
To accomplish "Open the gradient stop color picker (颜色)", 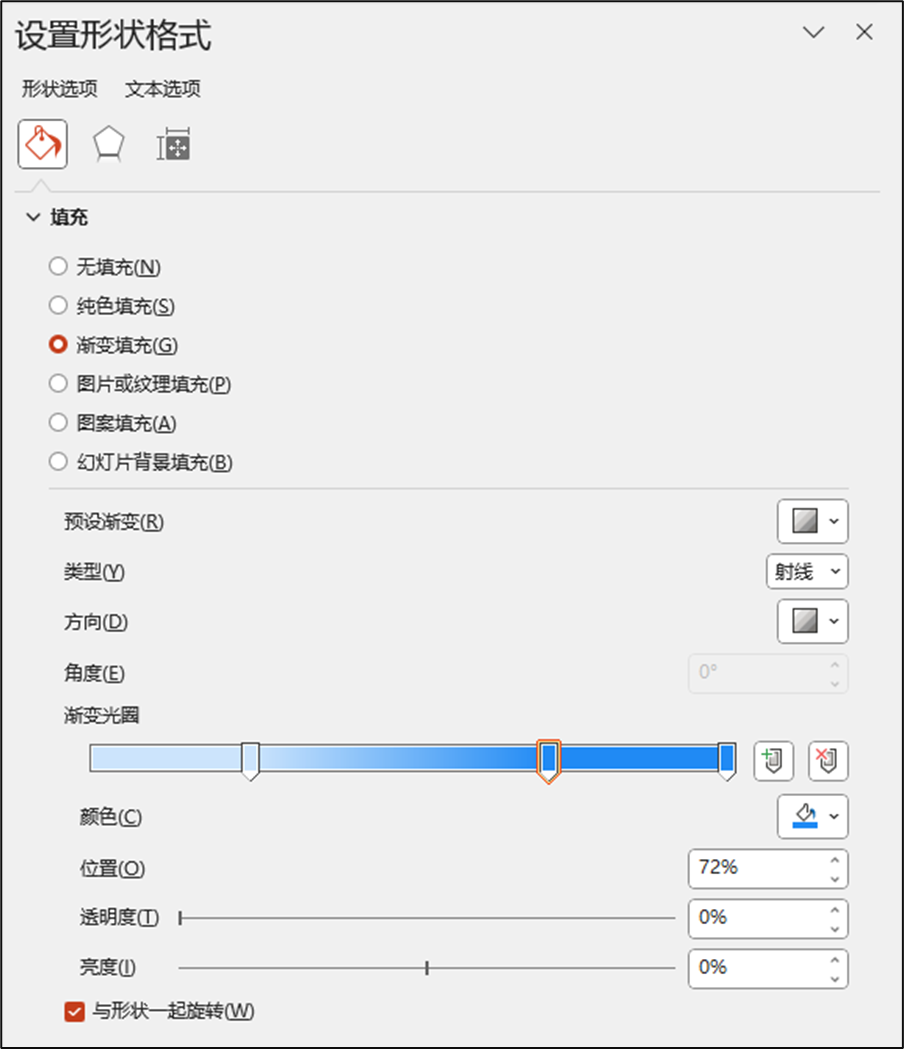I will [x=813, y=816].
